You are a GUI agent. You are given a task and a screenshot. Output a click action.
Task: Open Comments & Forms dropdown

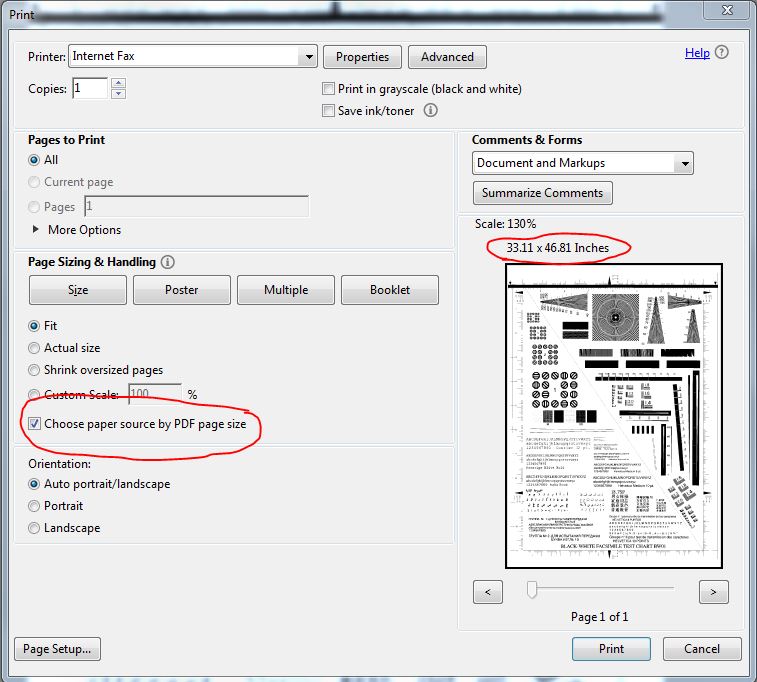click(684, 163)
